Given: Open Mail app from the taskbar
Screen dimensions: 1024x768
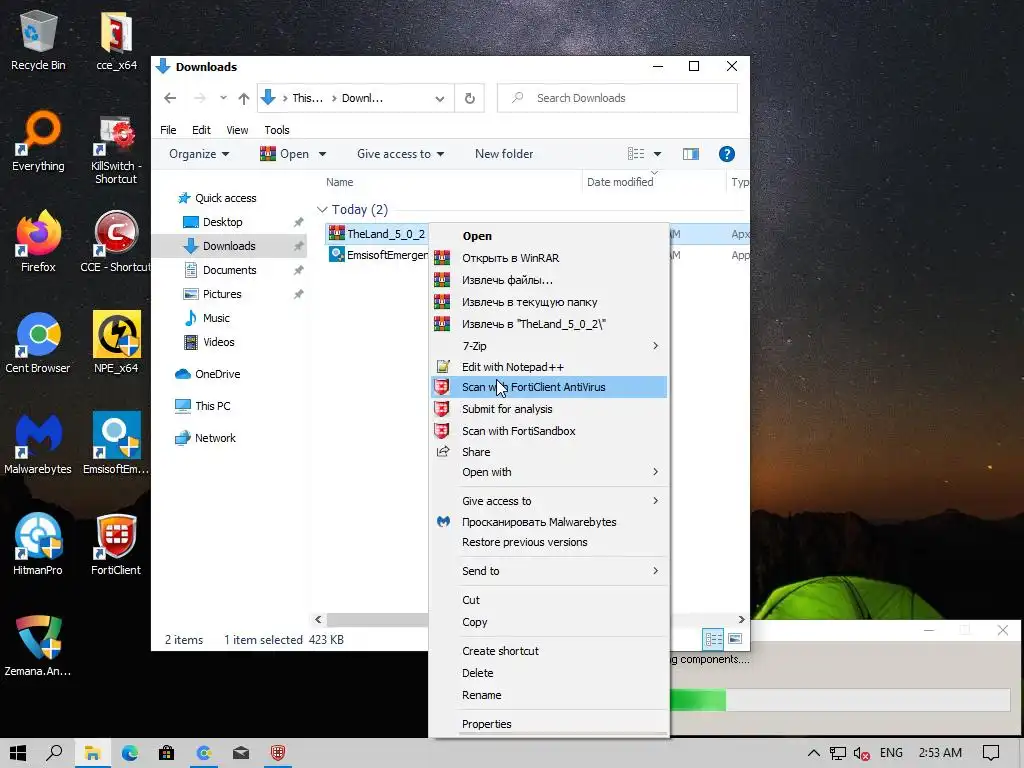Looking at the screenshot, I should click(241, 753).
